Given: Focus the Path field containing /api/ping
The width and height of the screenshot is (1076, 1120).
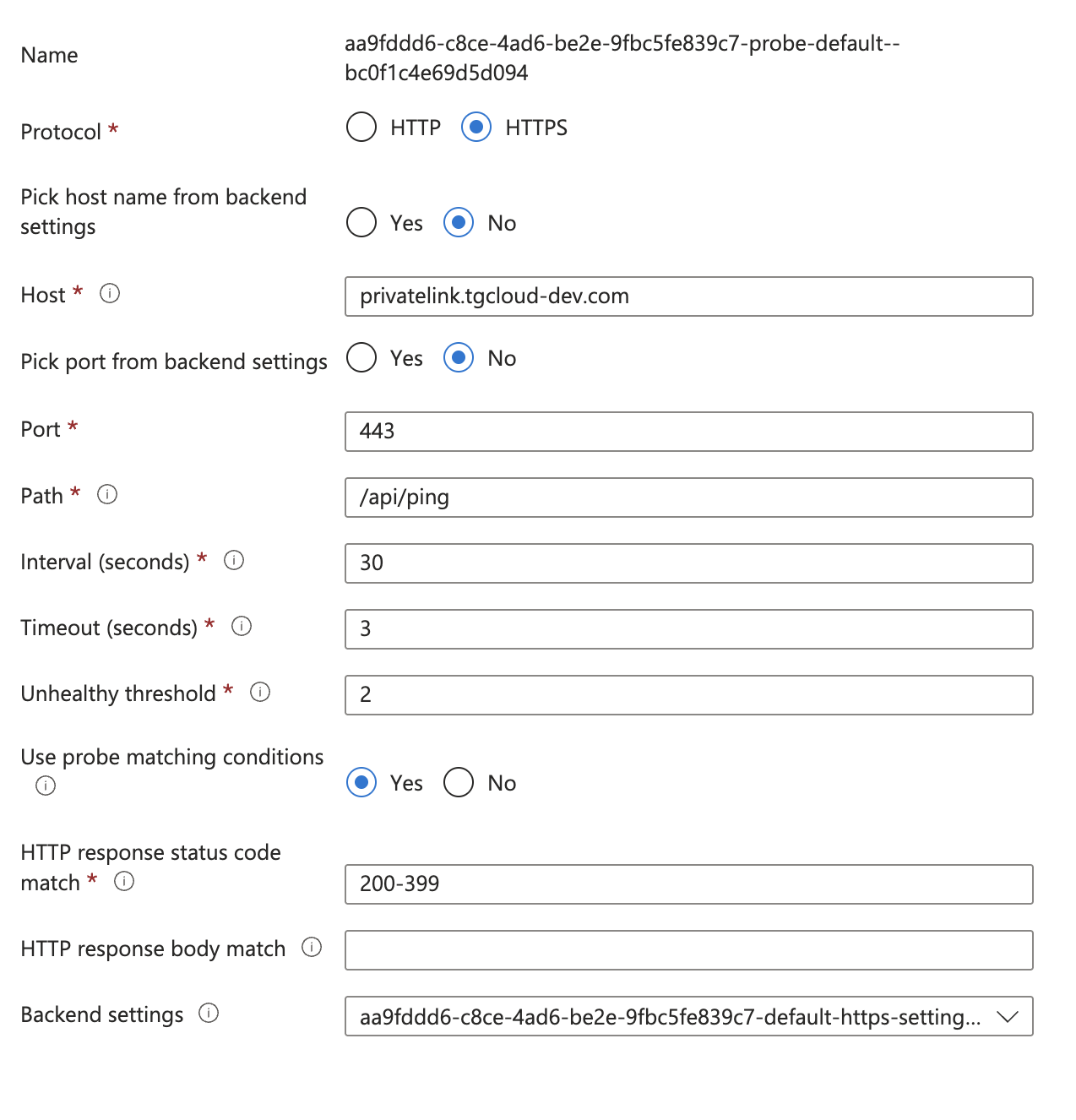Looking at the screenshot, I should [688, 497].
